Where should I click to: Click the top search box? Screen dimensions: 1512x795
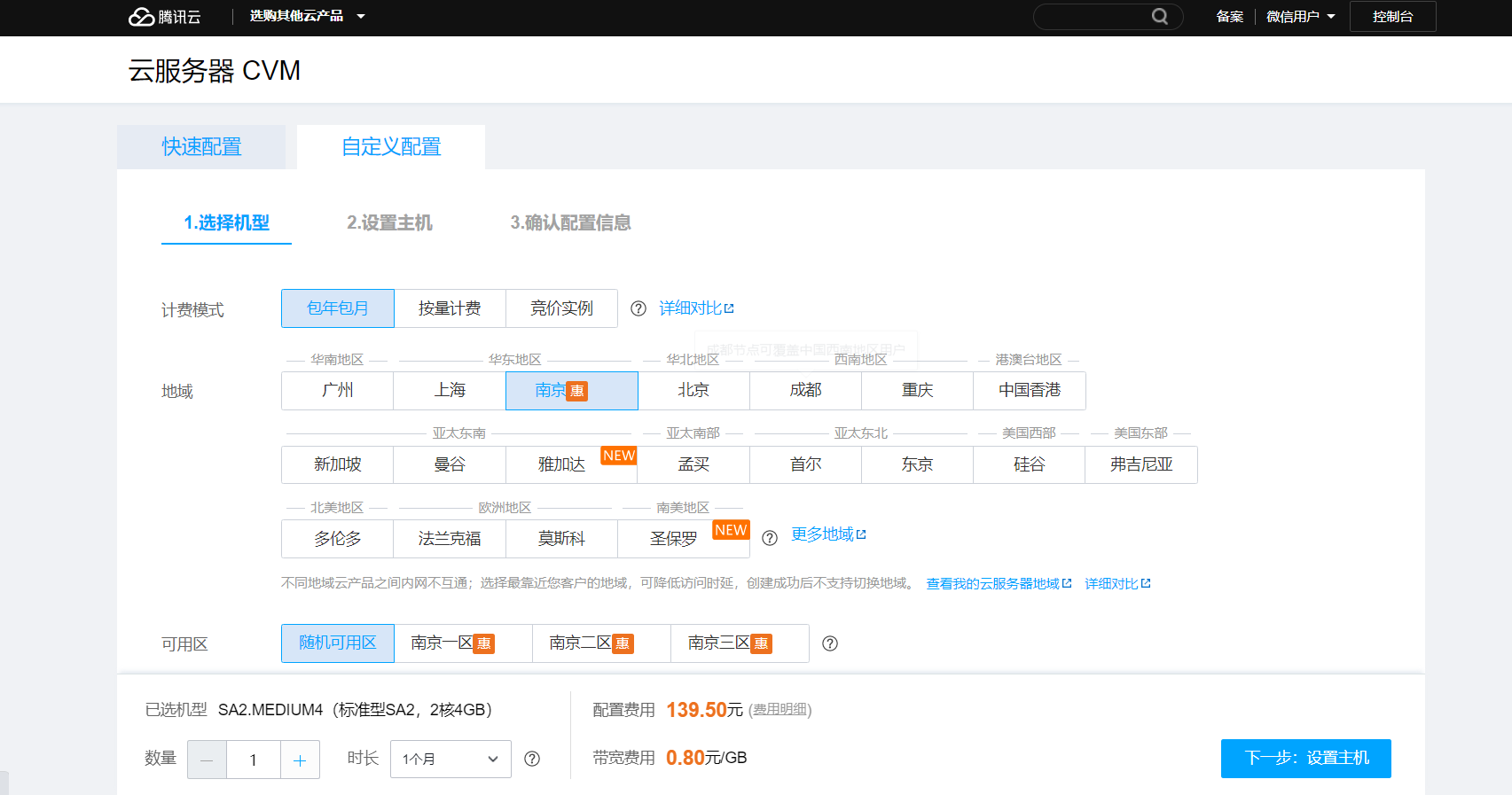[1108, 16]
